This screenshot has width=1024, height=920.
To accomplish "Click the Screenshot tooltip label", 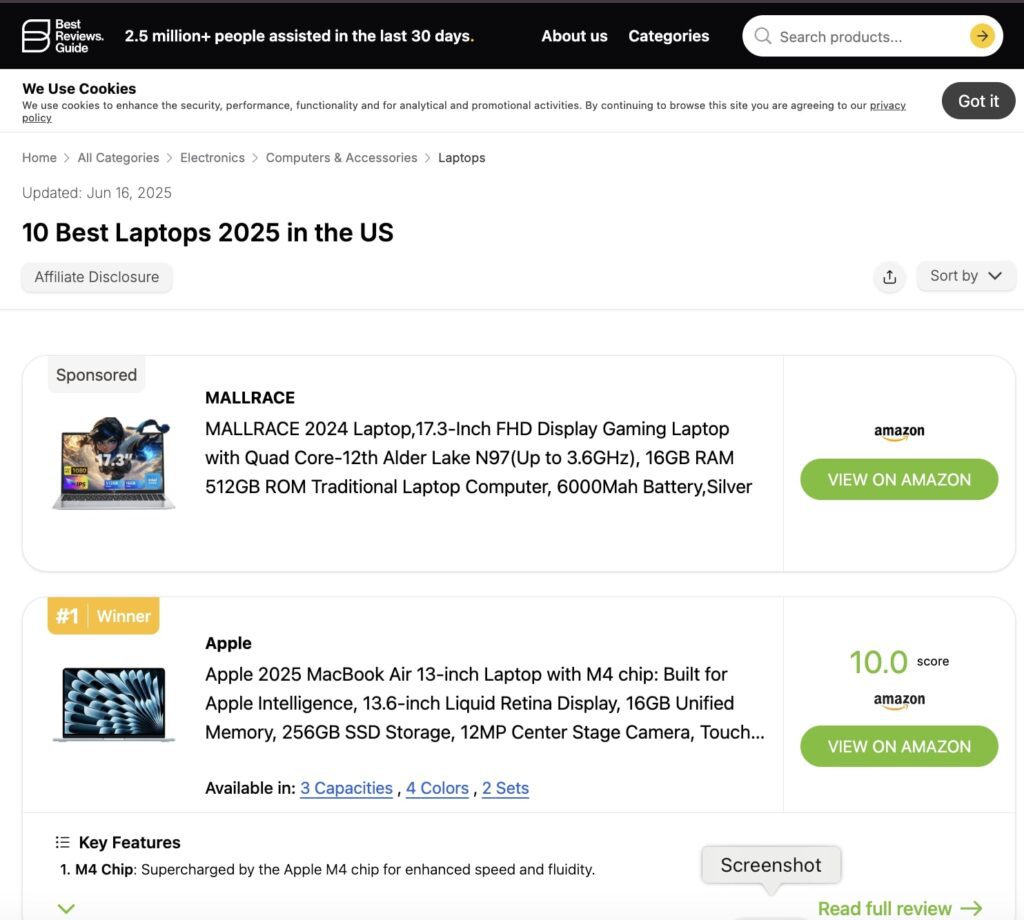I will click(x=771, y=864).
